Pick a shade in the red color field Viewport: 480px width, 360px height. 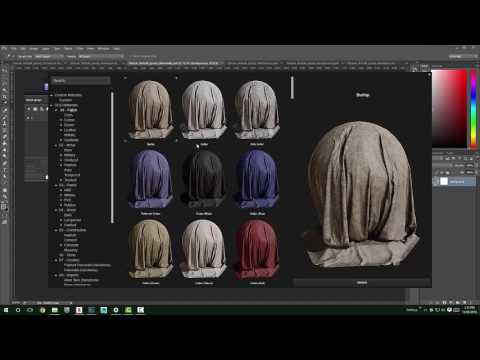(x=449, y=108)
